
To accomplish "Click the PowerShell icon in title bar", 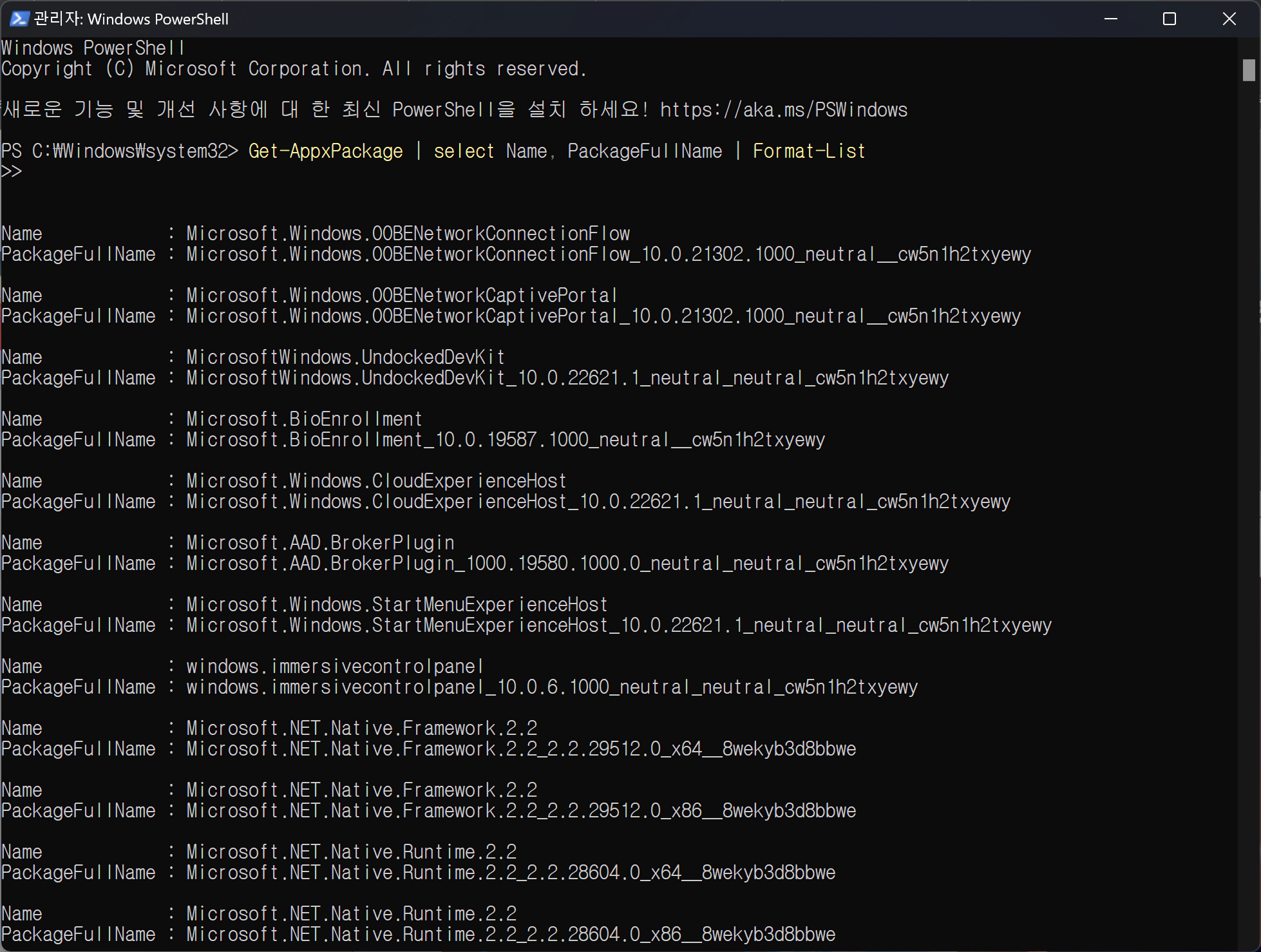I will tap(19, 19).
